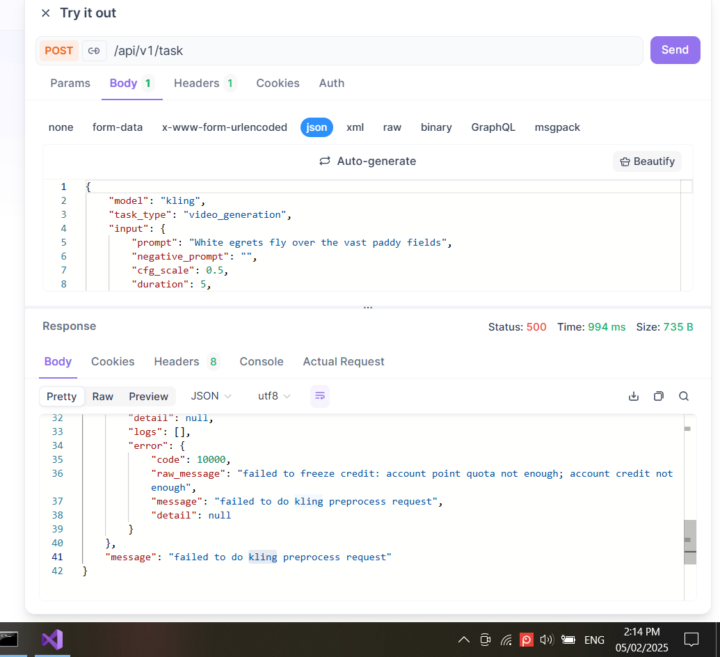Select the json body type
Image resolution: width=720 pixels, height=657 pixels.
point(316,127)
